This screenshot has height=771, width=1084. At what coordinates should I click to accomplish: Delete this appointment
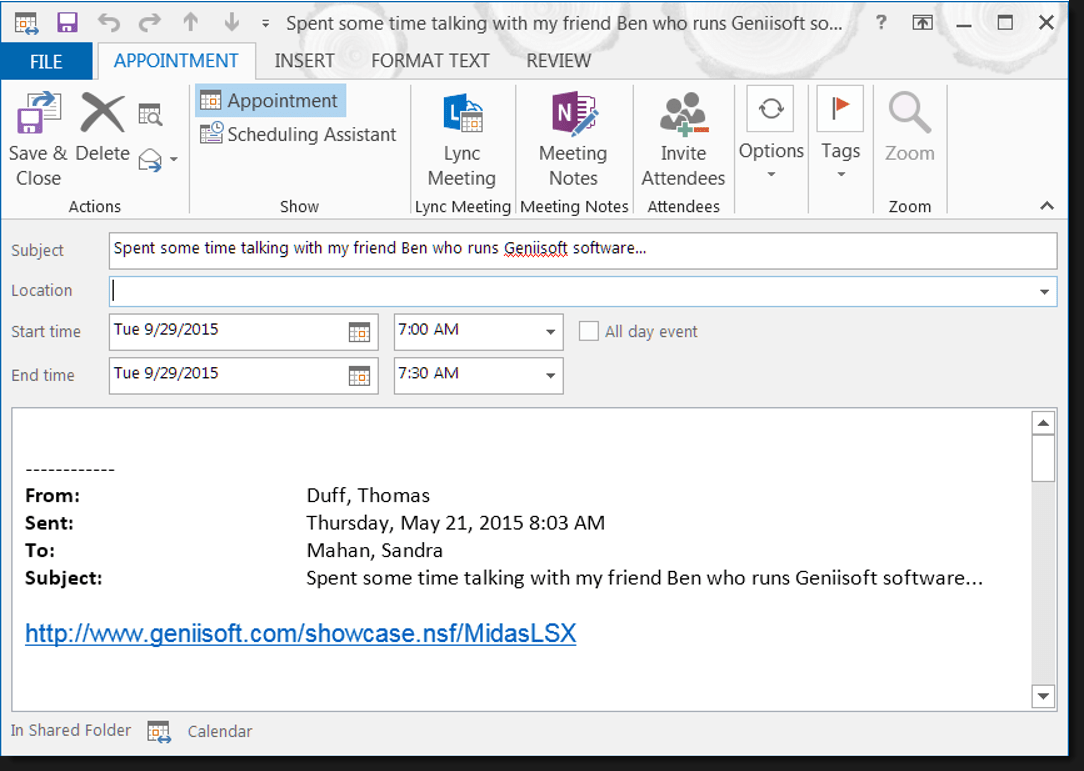102,127
